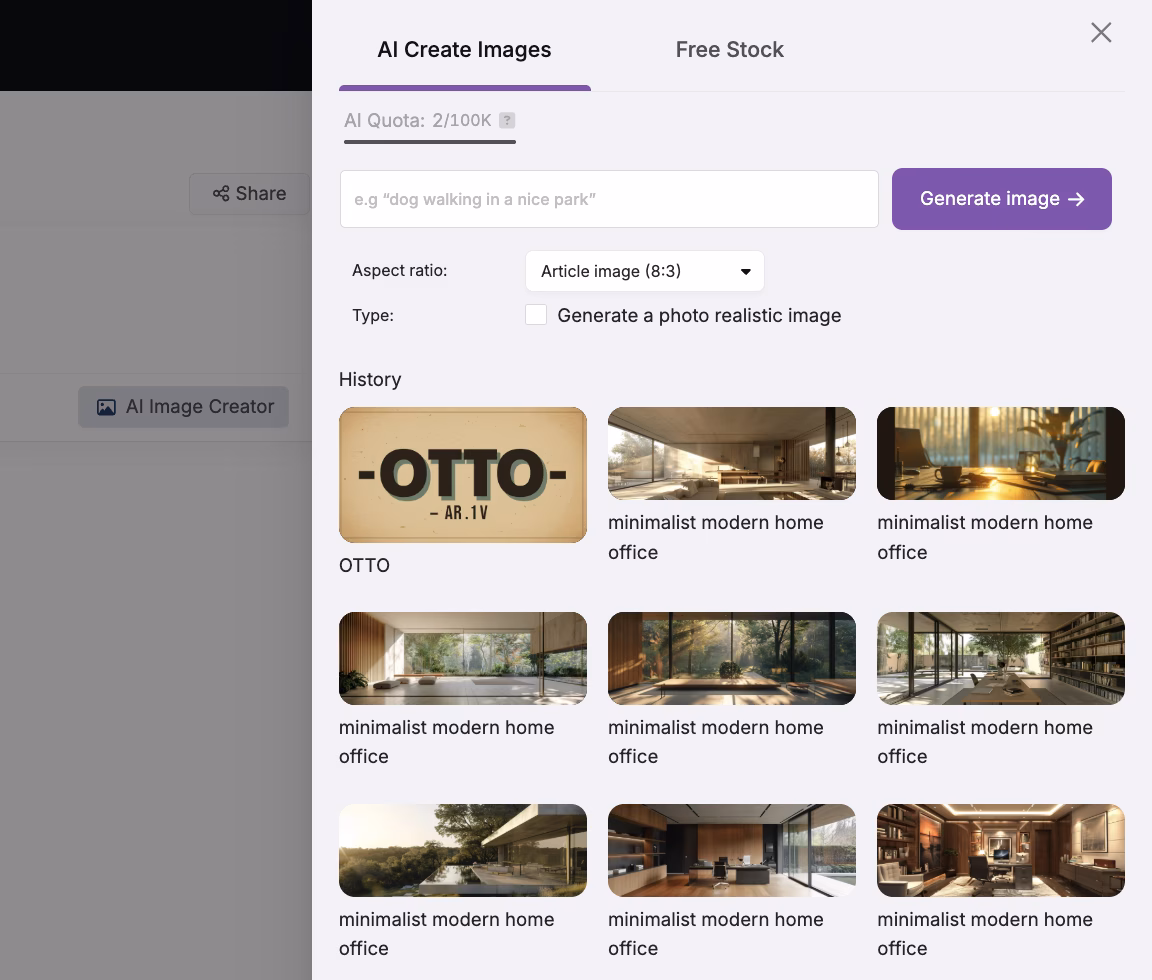The image size is (1152, 980).
Task: Choose the sunset desk with coffee cup thumbnail
Action: coord(1001,453)
